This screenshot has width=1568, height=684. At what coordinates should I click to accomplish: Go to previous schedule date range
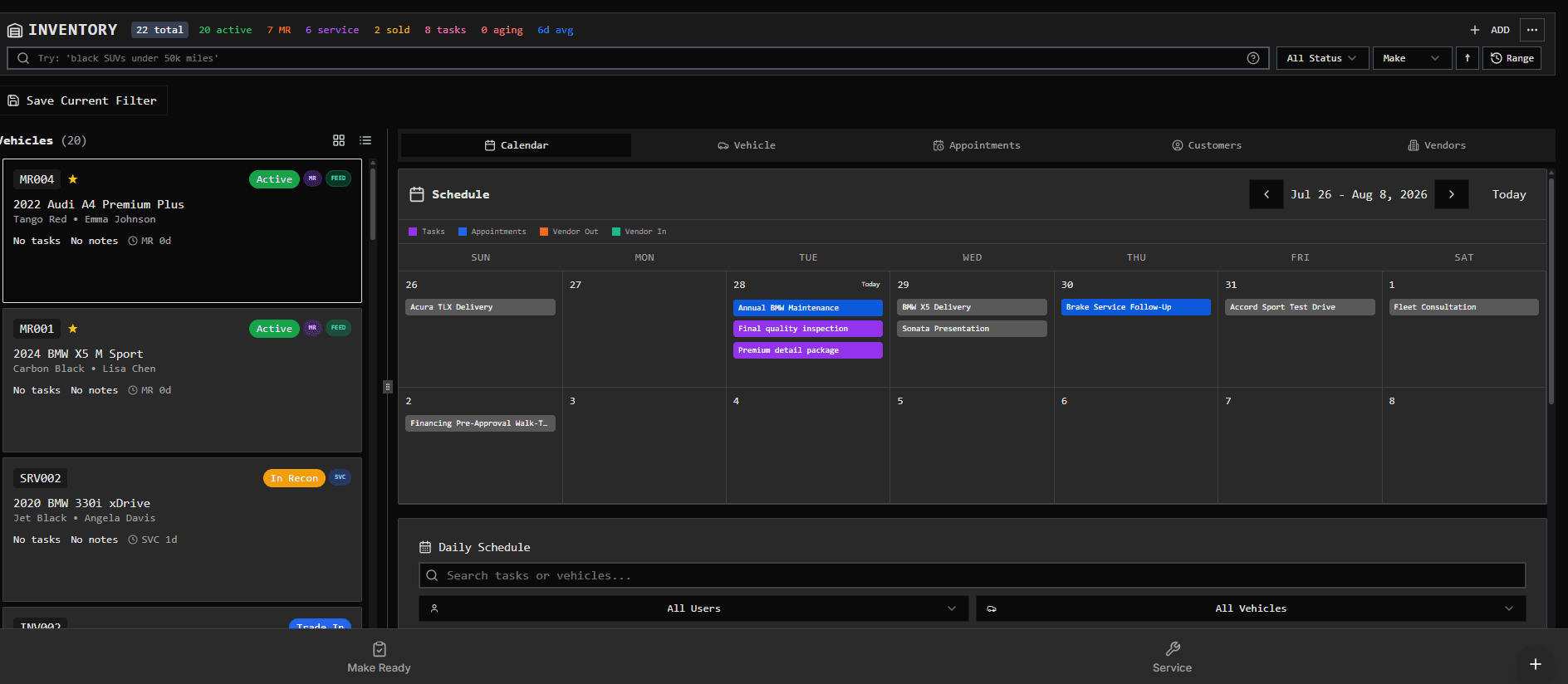tap(1267, 194)
